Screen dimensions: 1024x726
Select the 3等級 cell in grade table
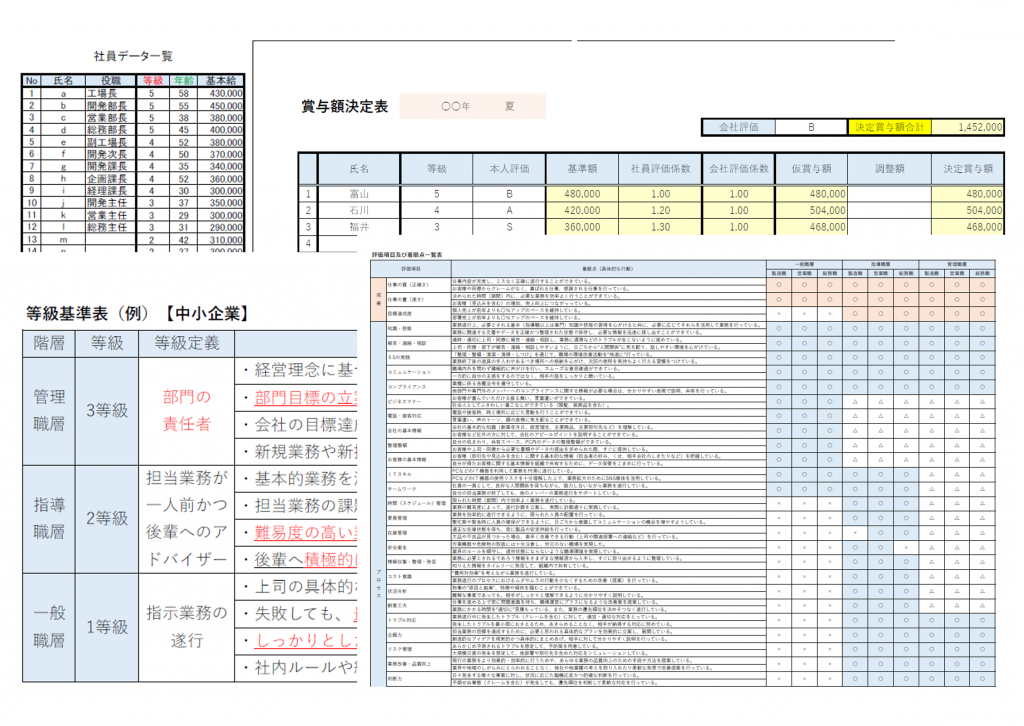point(105,409)
